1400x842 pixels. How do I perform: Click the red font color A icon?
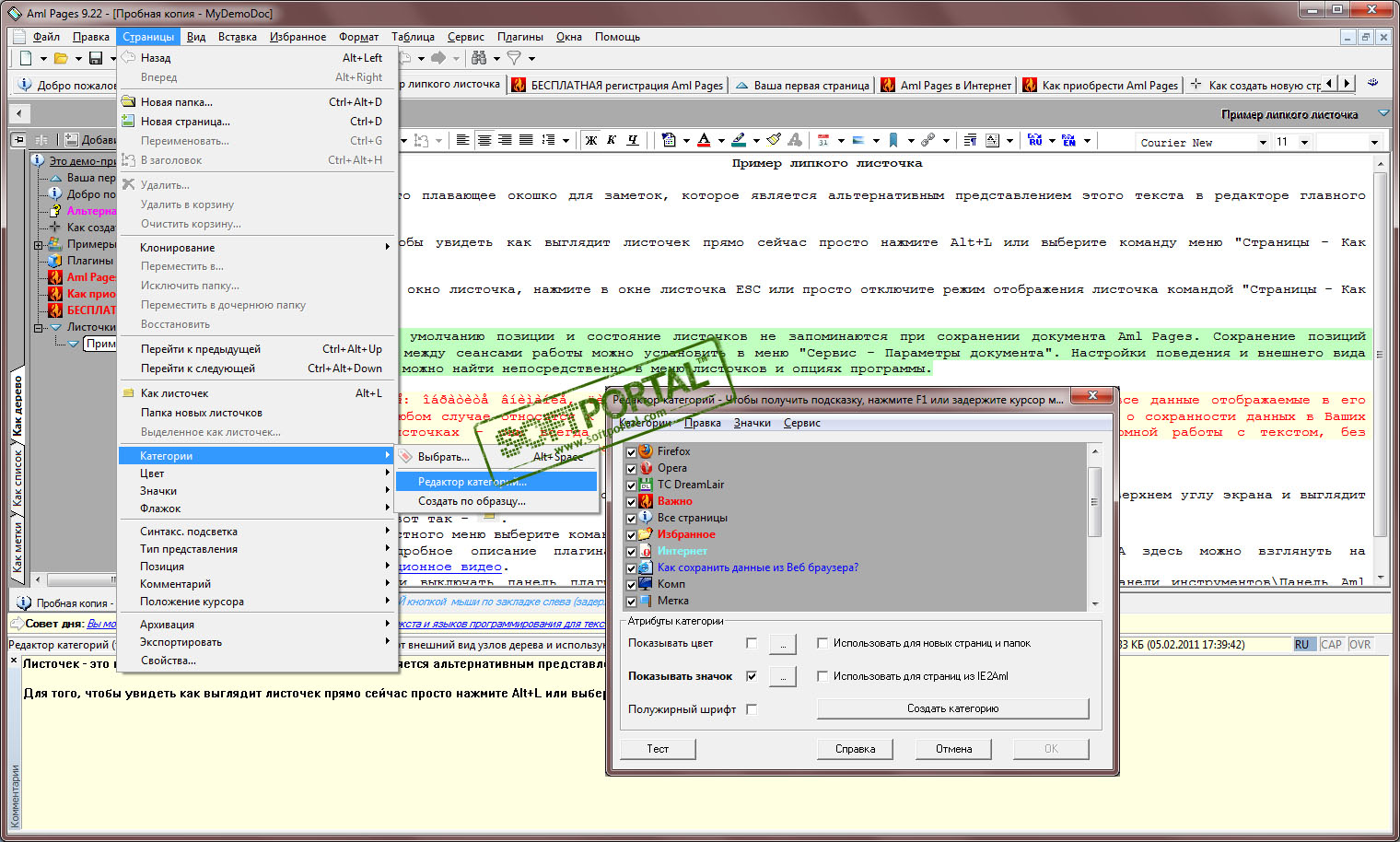tap(704, 140)
